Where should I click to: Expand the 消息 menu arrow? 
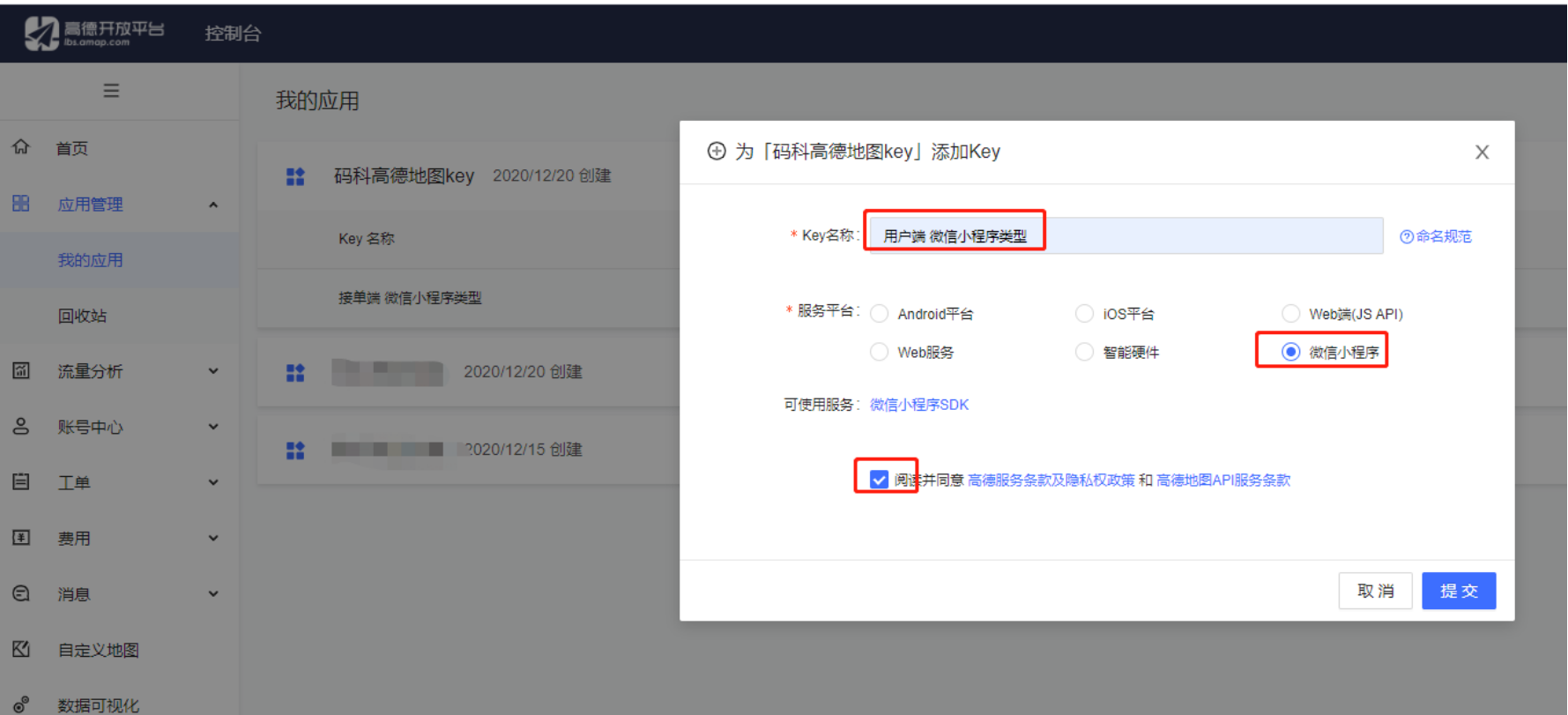pyautogui.click(x=213, y=593)
